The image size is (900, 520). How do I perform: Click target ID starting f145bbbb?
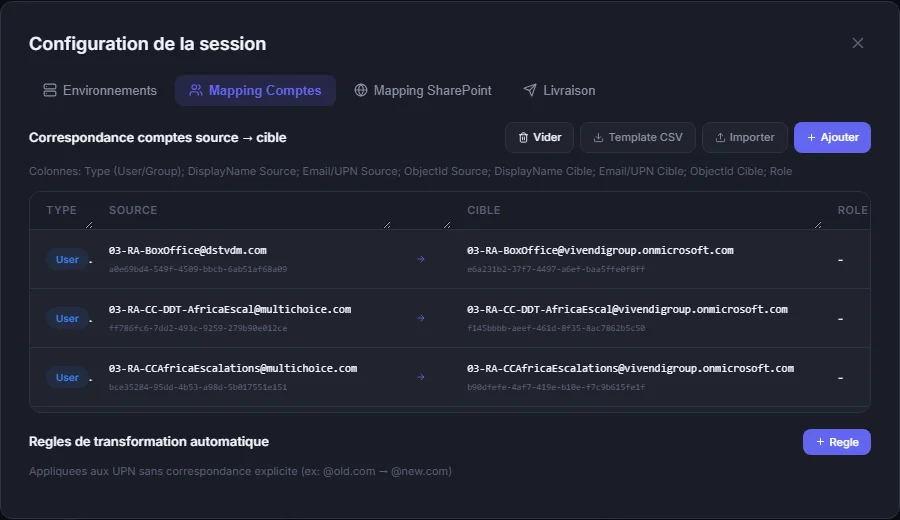coord(556,328)
